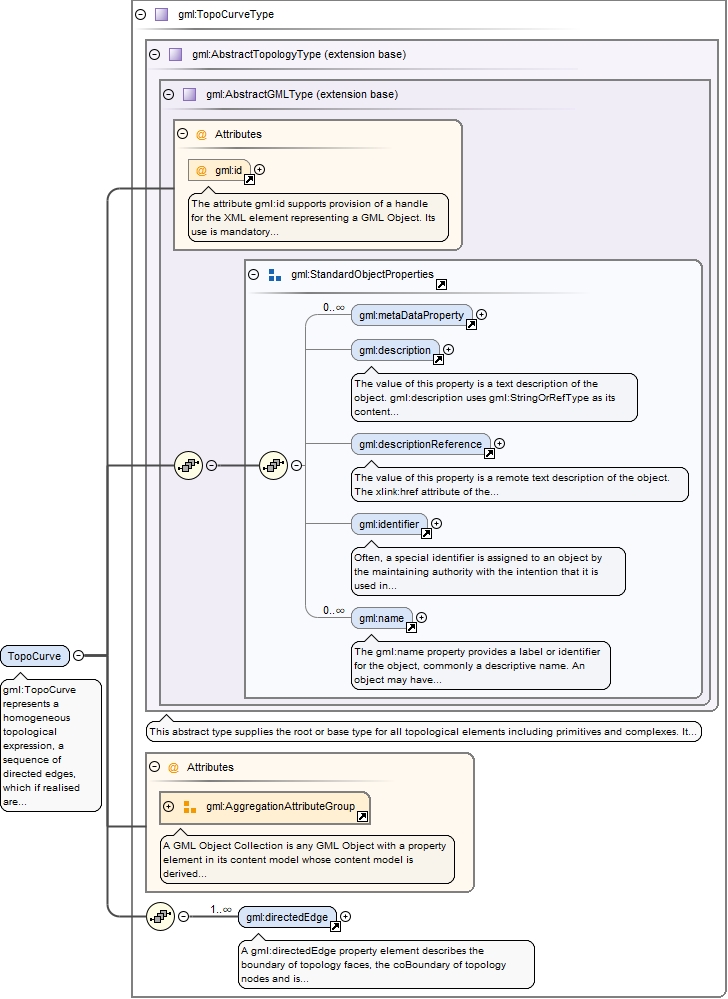Image resolution: width=728 pixels, height=999 pixels.
Task: Click the gml:id annotation note
Action: click(318, 217)
